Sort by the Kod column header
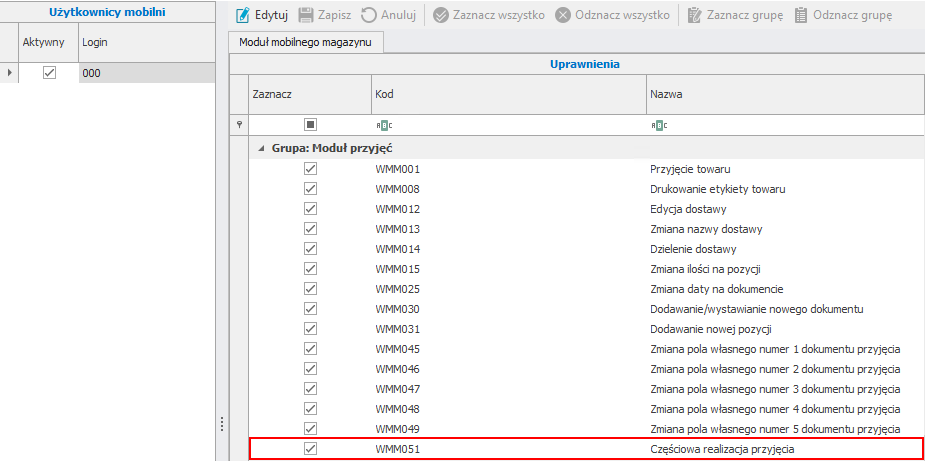Screen dimensions: 925x461 click(x=508, y=94)
